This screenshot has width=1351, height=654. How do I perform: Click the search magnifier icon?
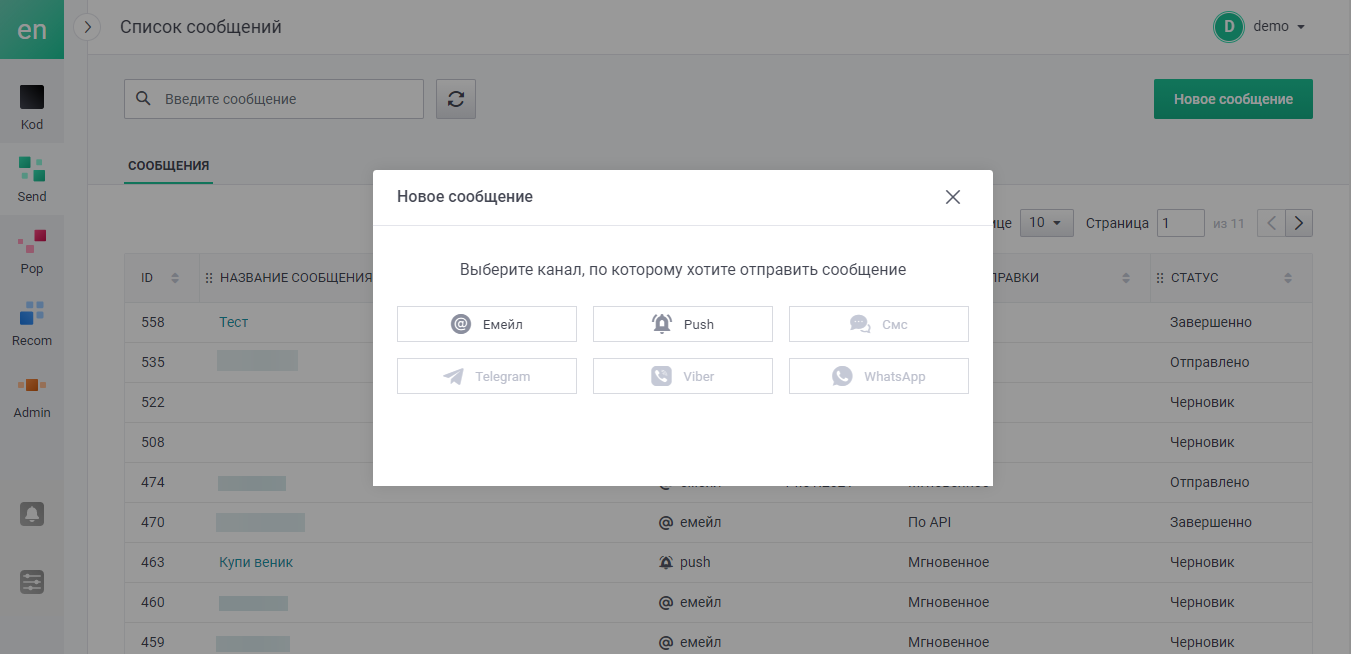[143, 99]
